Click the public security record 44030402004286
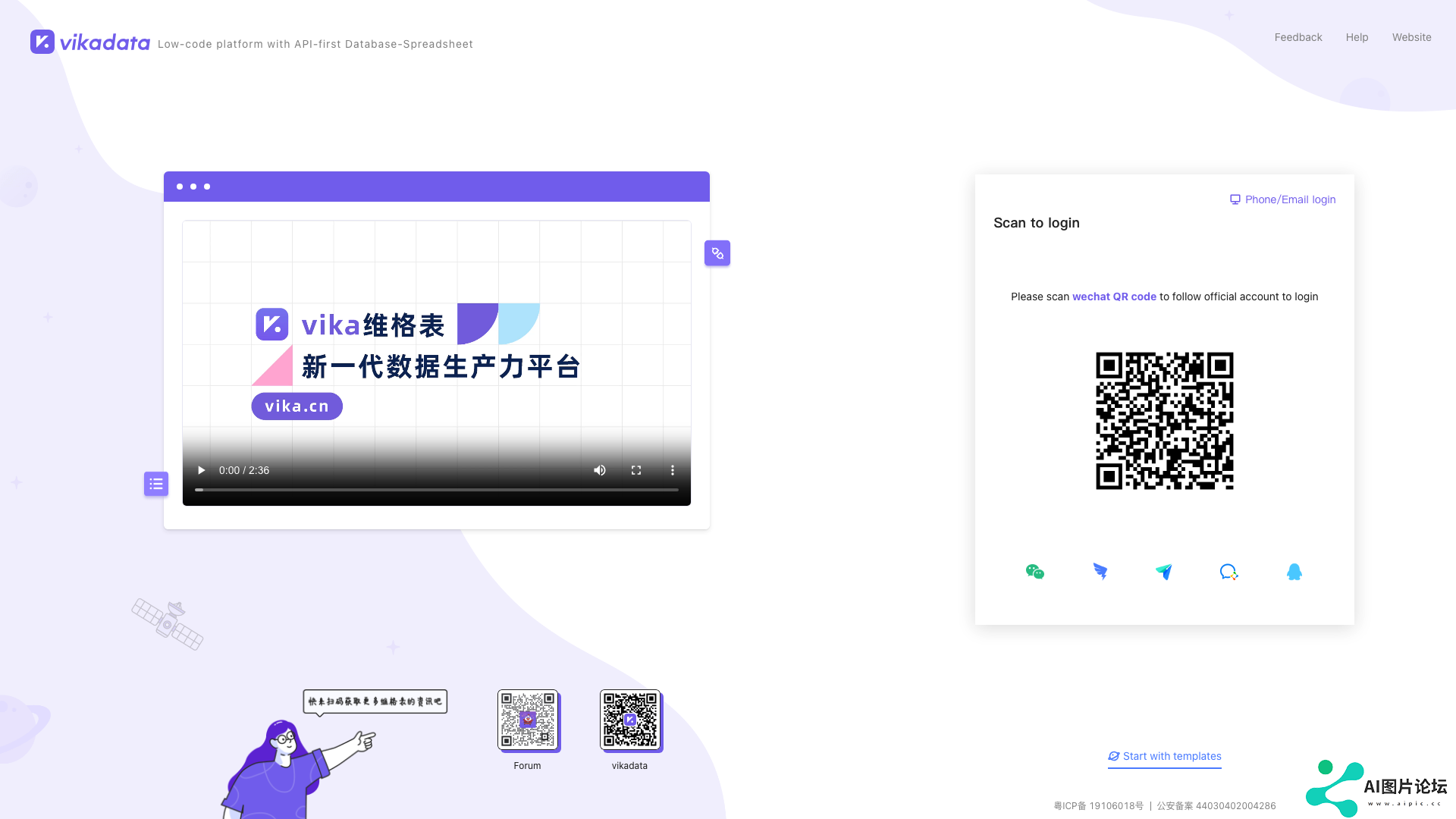 (1216, 806)
